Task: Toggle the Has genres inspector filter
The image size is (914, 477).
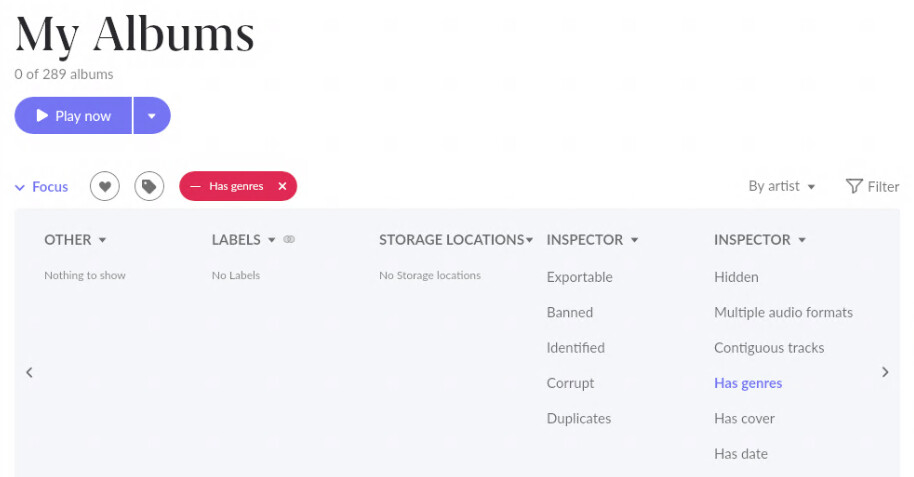Action: click(748, 383)
